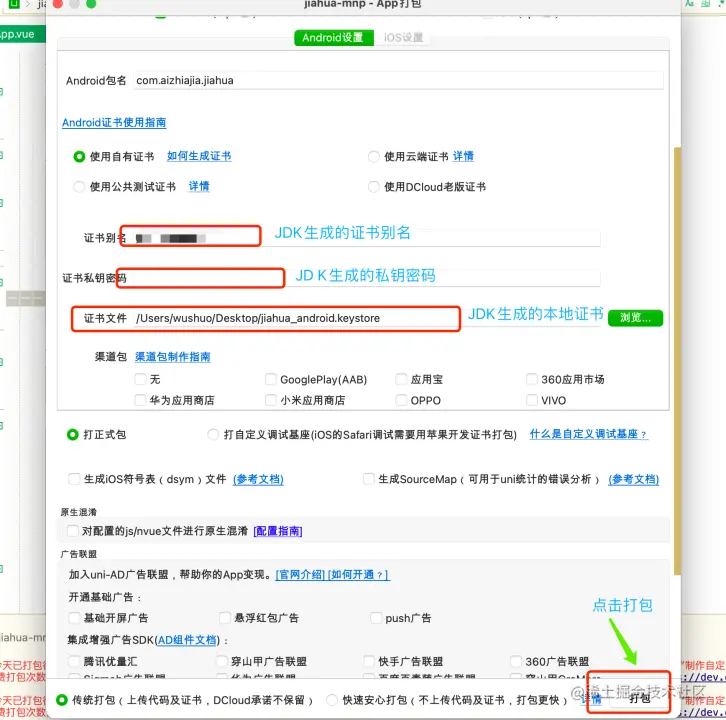Open the 如何开通？ link
This screenshot has height=720, width=726.
click(359, 575)
